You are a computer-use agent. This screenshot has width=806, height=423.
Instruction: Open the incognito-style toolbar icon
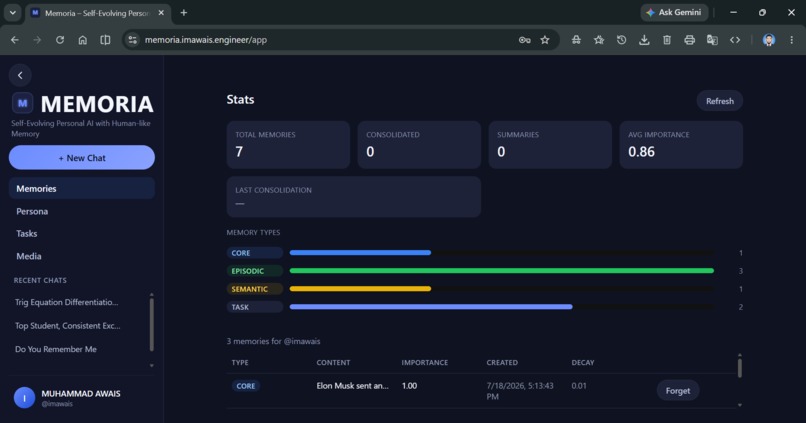click(576, 40)
